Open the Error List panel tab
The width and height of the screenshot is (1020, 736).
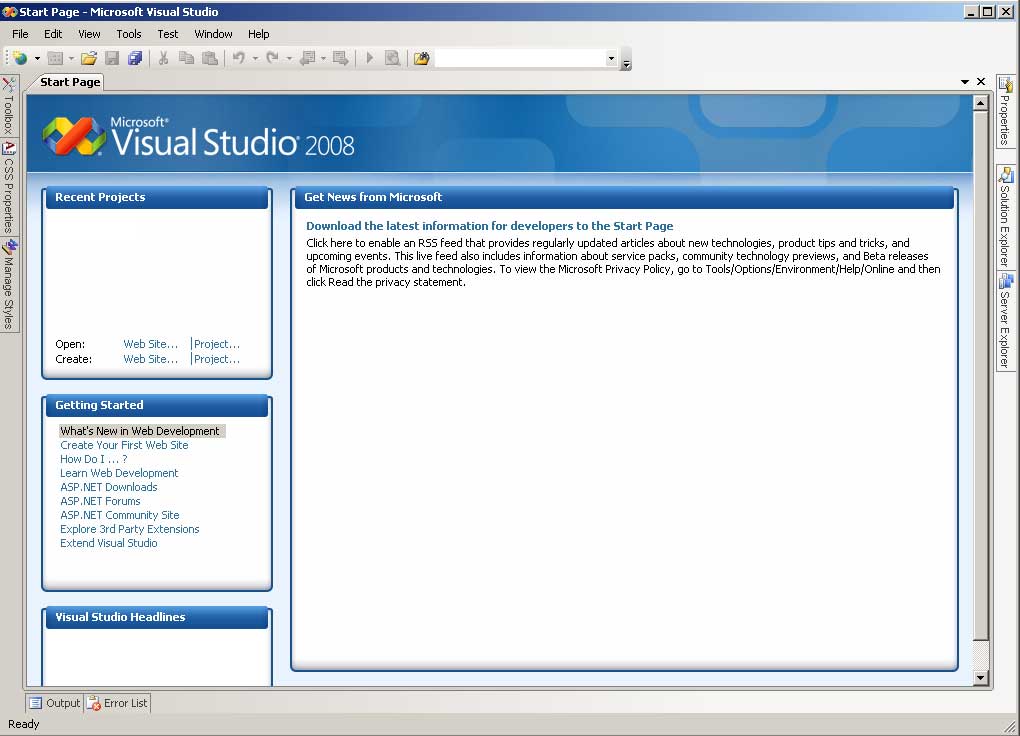[x=118, y=703]
